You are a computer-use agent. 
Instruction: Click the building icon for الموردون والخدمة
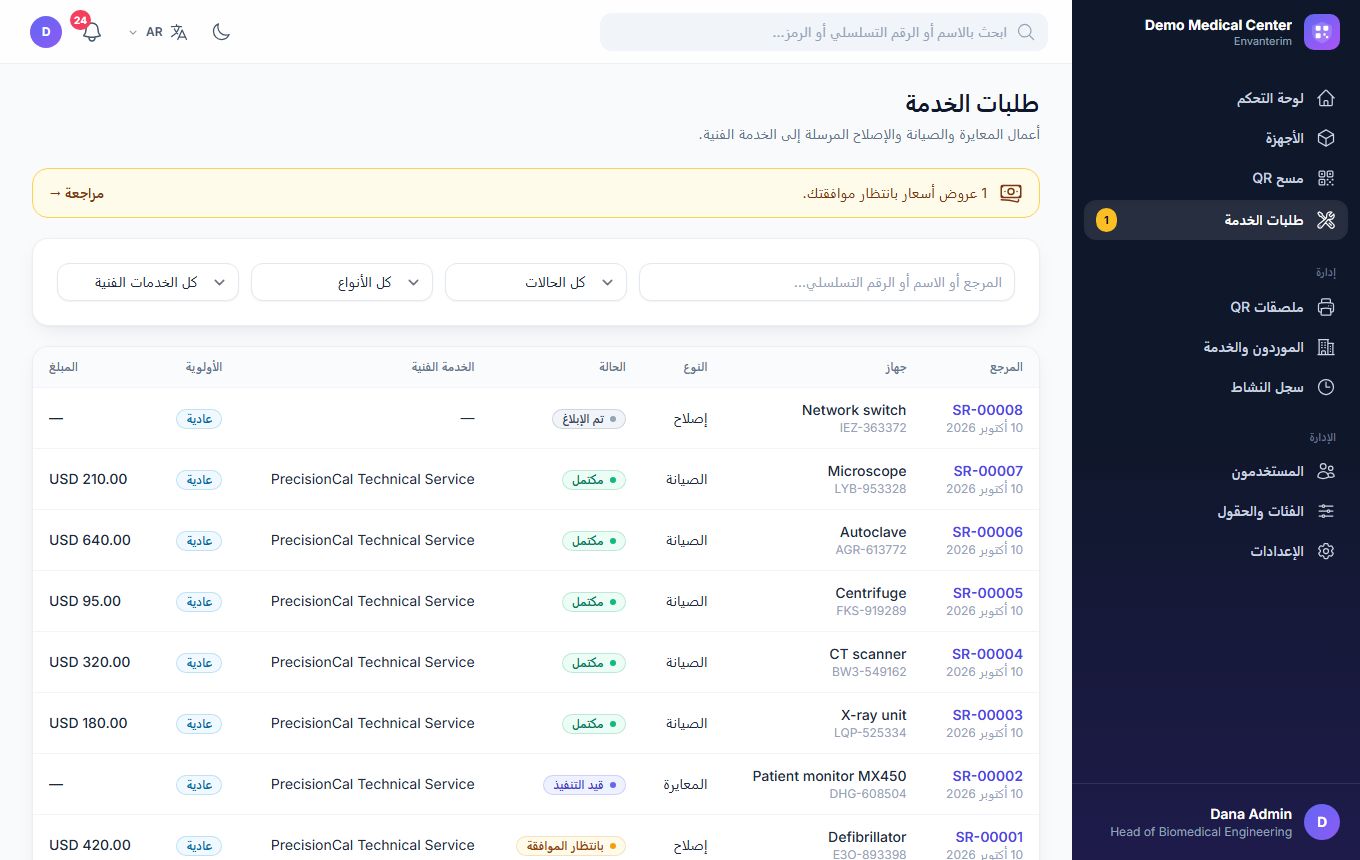click(x=1326, y=347)
